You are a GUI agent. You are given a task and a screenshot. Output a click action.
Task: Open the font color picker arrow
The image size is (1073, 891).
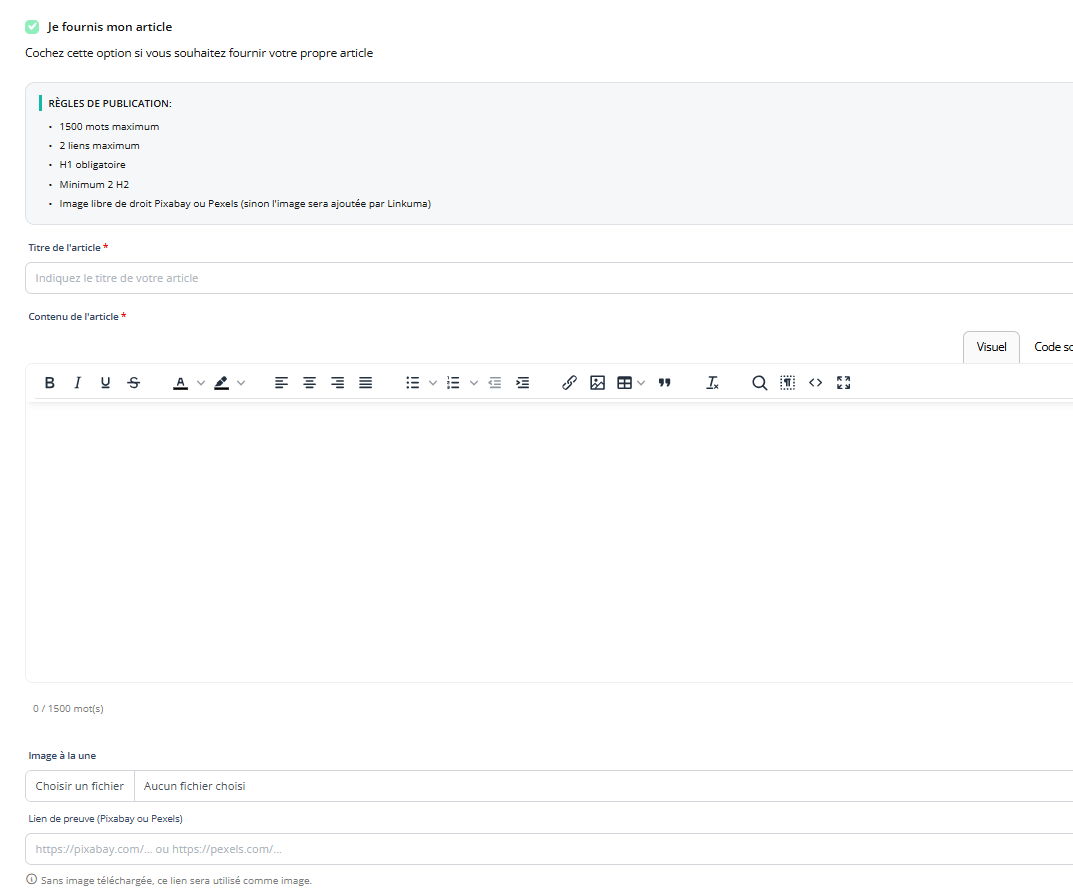click(x=200, y=383)
